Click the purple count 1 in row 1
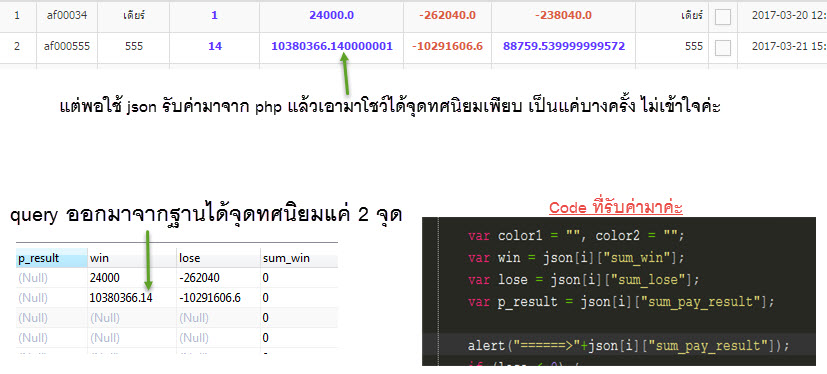Viewport: 827px width, 374px height. click(214, 16)
